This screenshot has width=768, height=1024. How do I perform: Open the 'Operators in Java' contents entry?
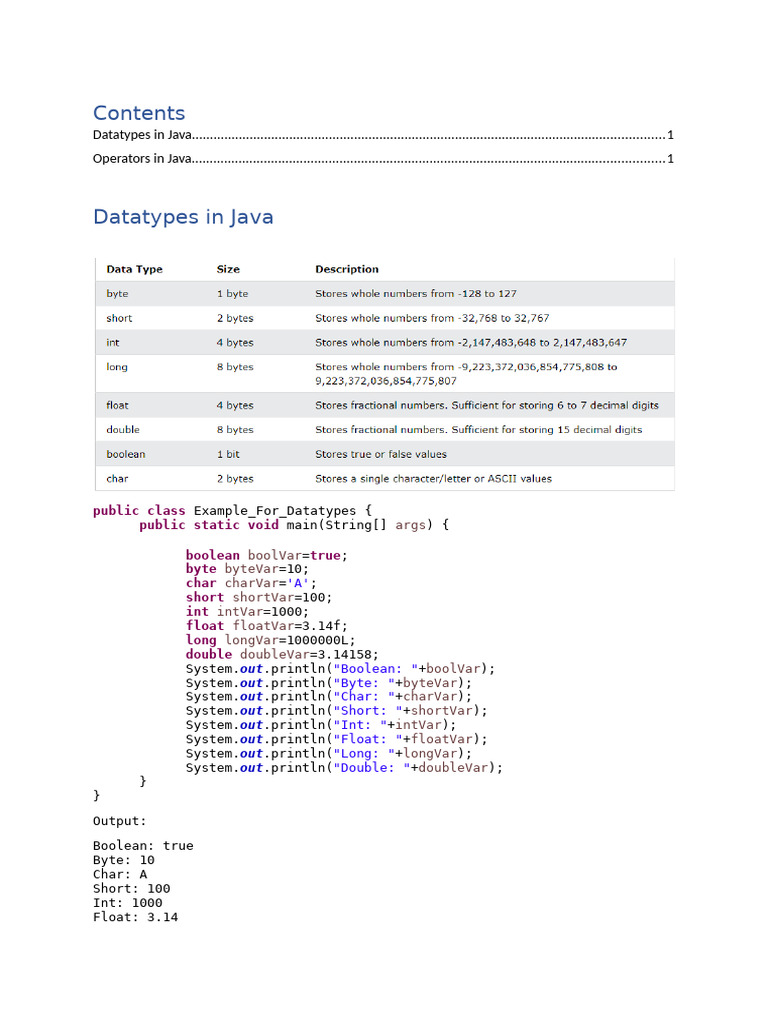click(x=142, y=158)
